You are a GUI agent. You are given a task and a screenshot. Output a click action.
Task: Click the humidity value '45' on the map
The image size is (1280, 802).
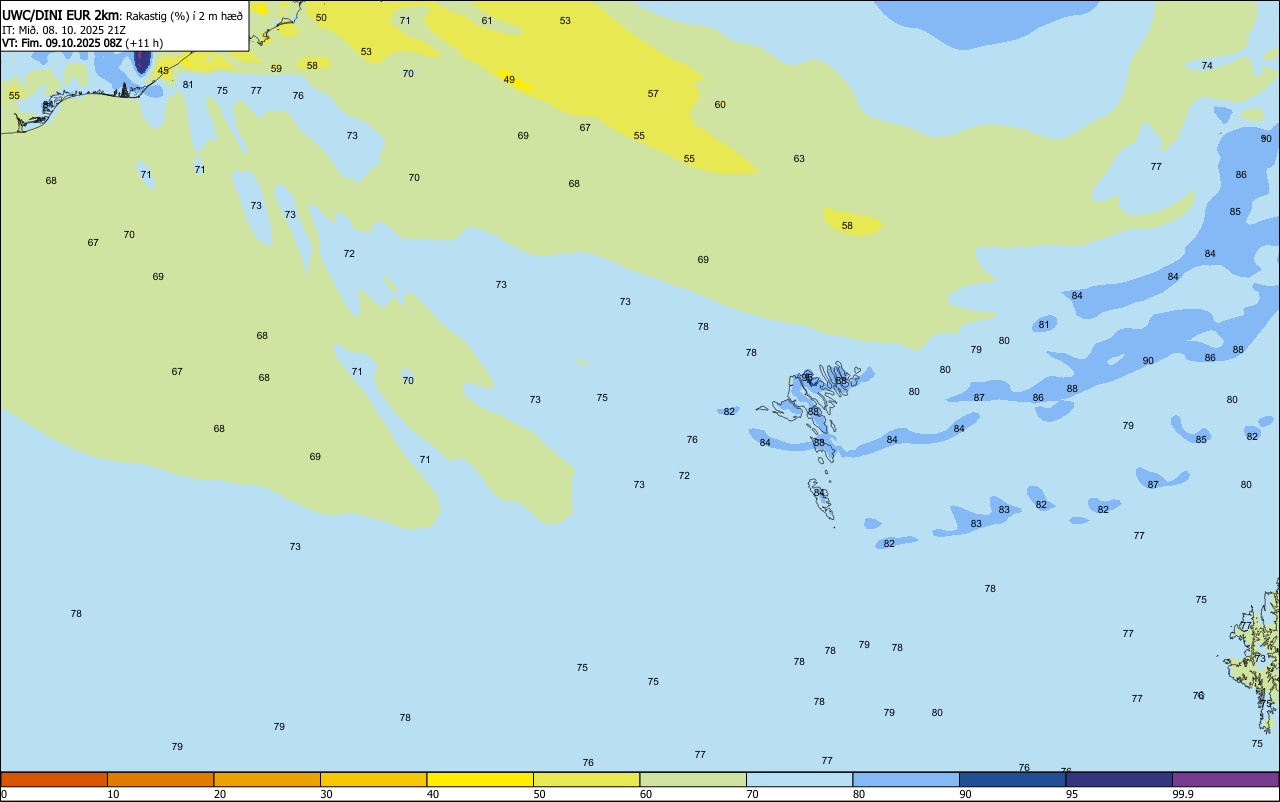163,71
